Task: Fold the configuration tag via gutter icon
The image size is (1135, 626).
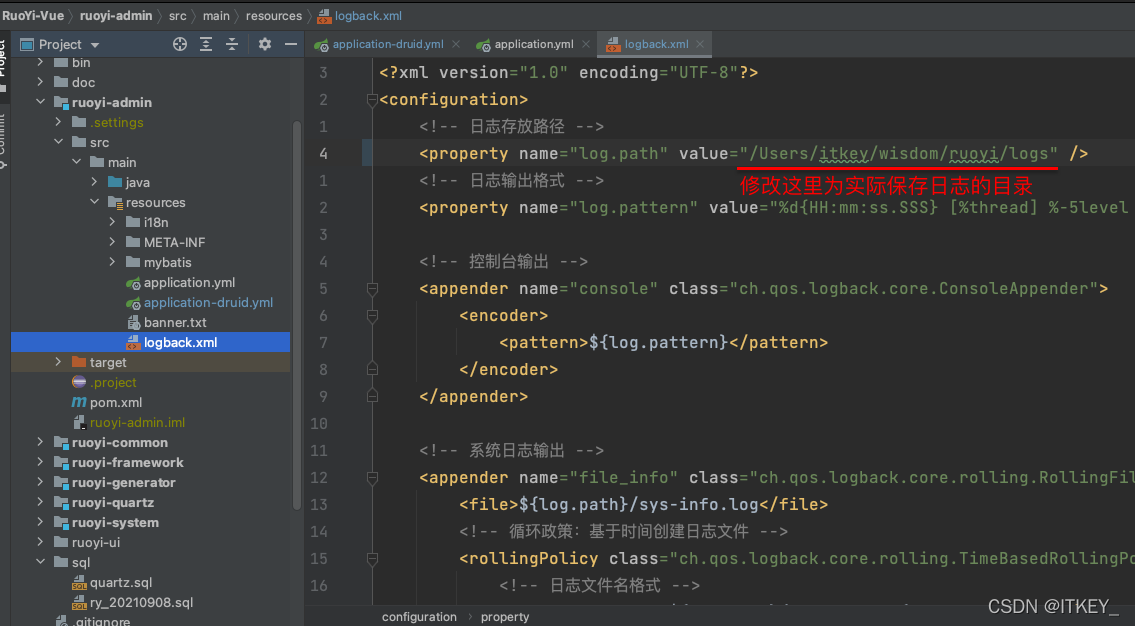Action: (x=372, y=100)
